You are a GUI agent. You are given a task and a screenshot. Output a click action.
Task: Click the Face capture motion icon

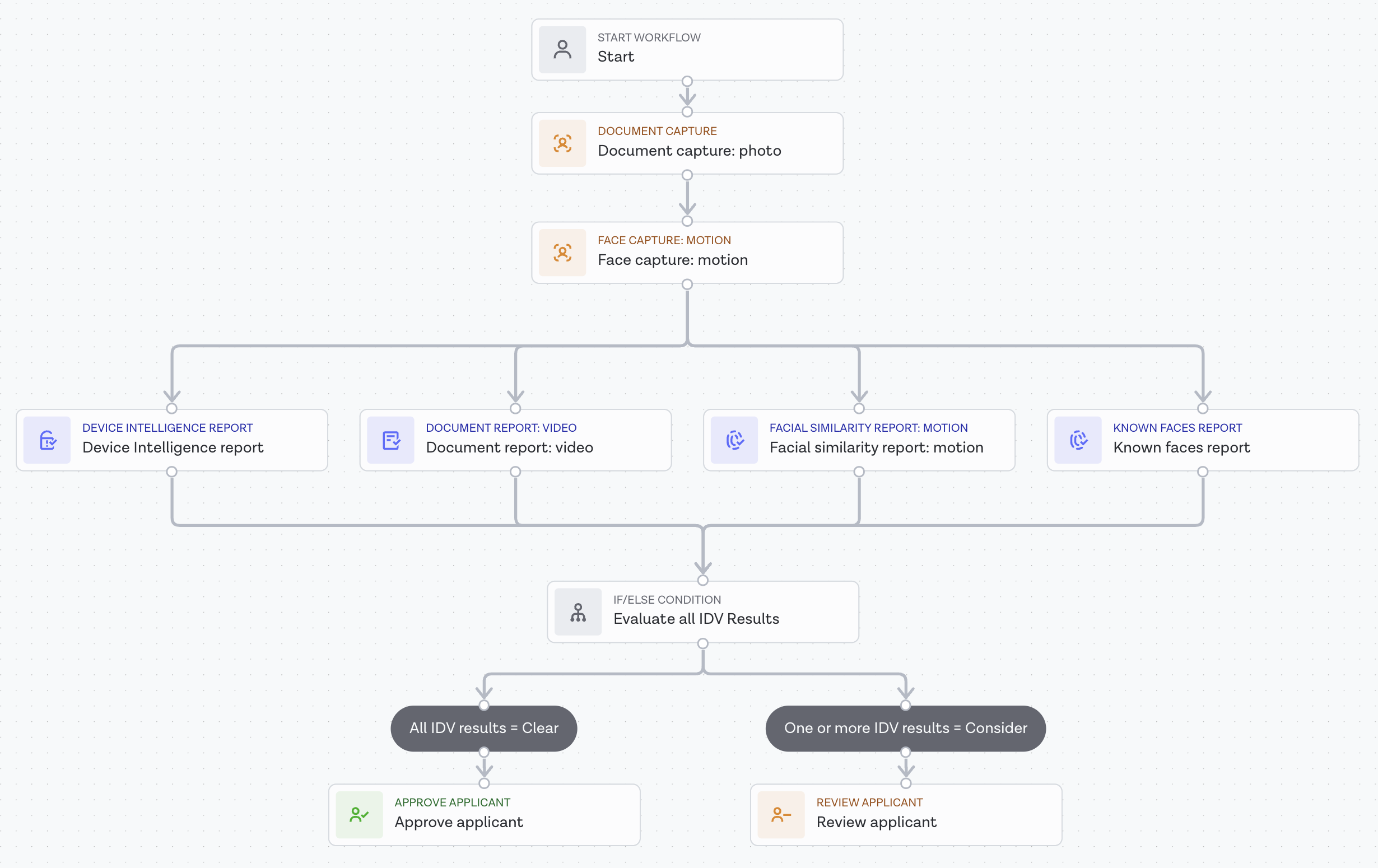pyautogui.click(x=562, y=253)
